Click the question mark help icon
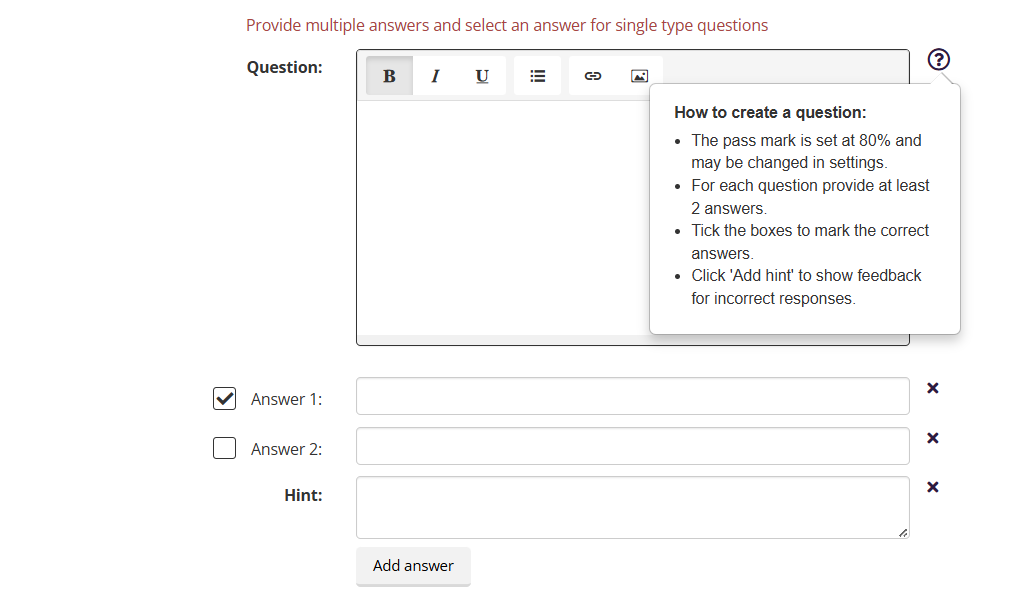 tap(938, 60)
